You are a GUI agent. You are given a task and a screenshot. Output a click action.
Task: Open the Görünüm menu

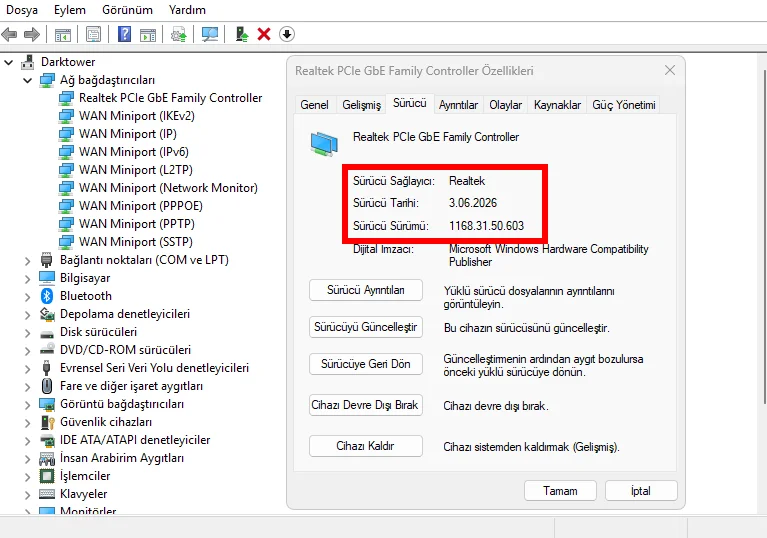tap(127, 10)
